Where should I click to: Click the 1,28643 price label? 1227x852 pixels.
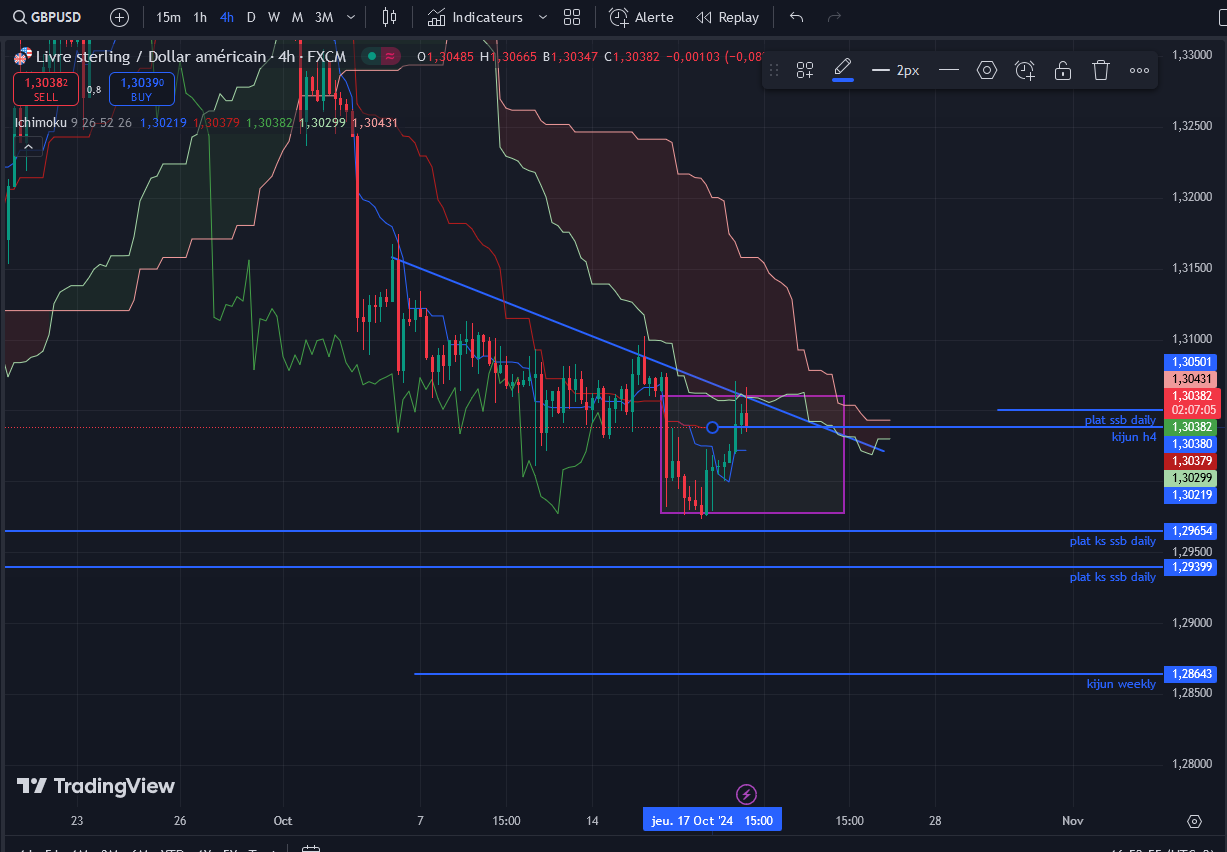click(1191, 674)
